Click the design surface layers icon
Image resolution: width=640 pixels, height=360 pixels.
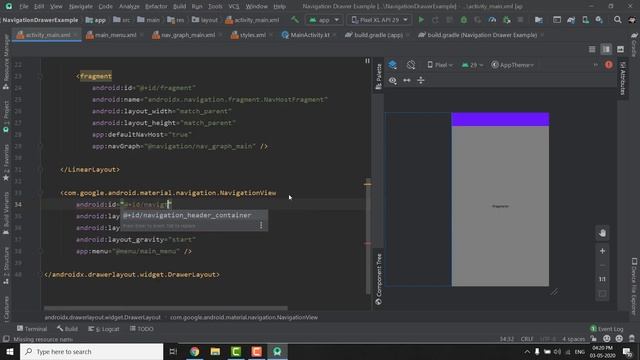392,64
